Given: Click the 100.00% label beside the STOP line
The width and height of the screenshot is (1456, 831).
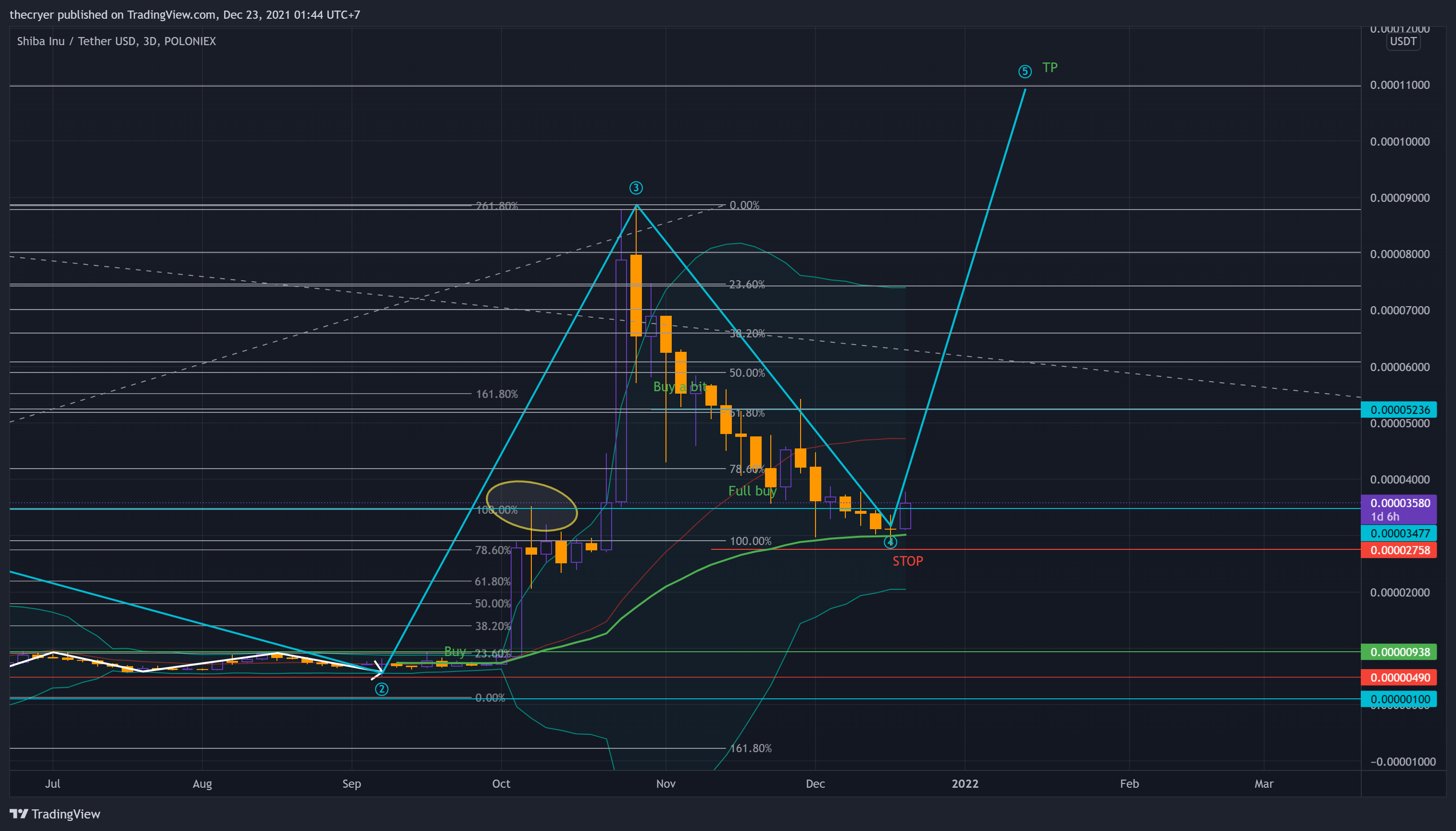Looking at the screenshot, I should coord(750,541).
